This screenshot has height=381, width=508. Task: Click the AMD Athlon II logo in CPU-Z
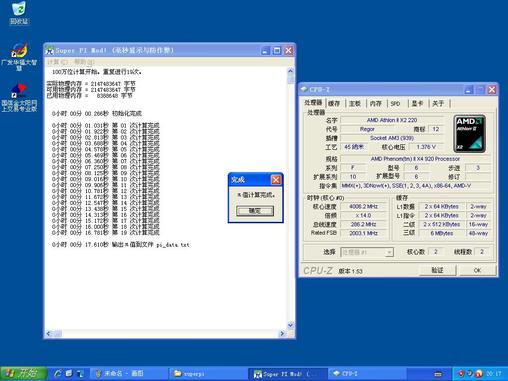coord(469,134)
